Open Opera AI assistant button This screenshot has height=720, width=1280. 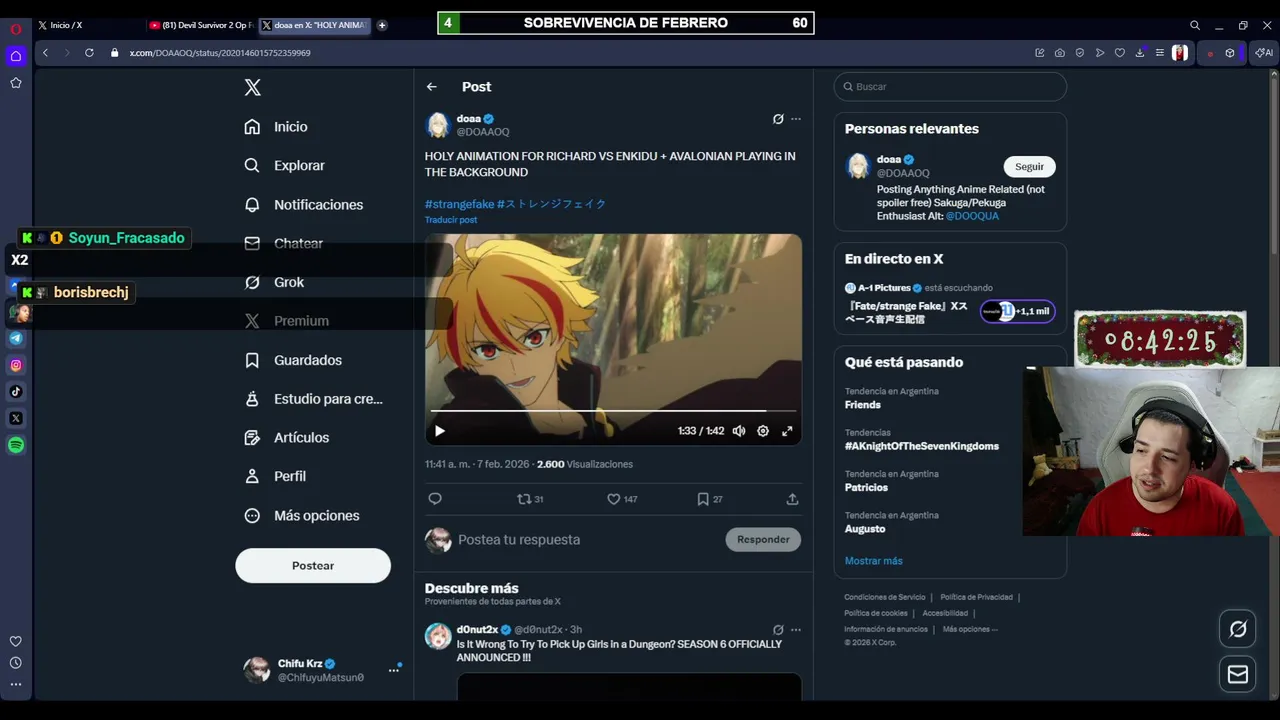tap(1264, 53)
